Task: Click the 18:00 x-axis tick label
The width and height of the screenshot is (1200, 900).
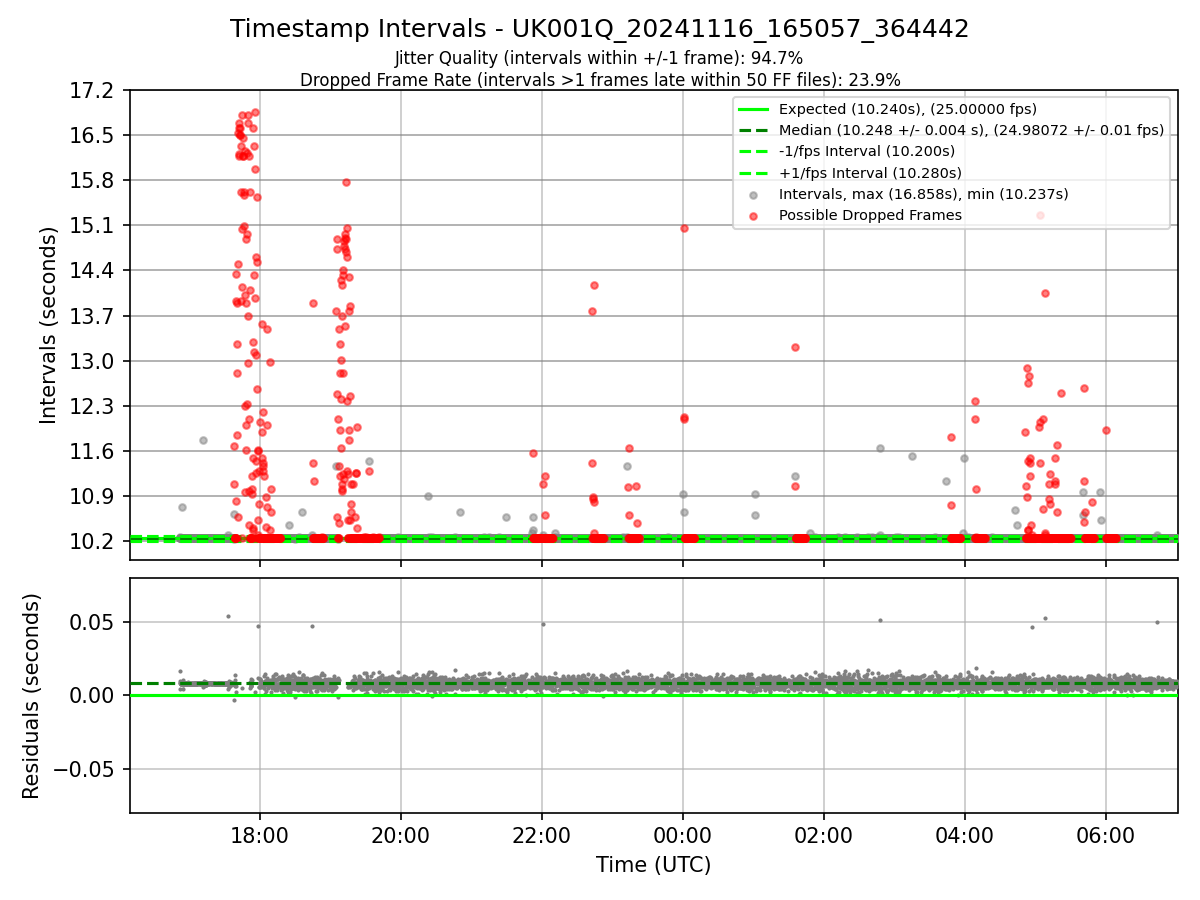Action: click(260, 836)
